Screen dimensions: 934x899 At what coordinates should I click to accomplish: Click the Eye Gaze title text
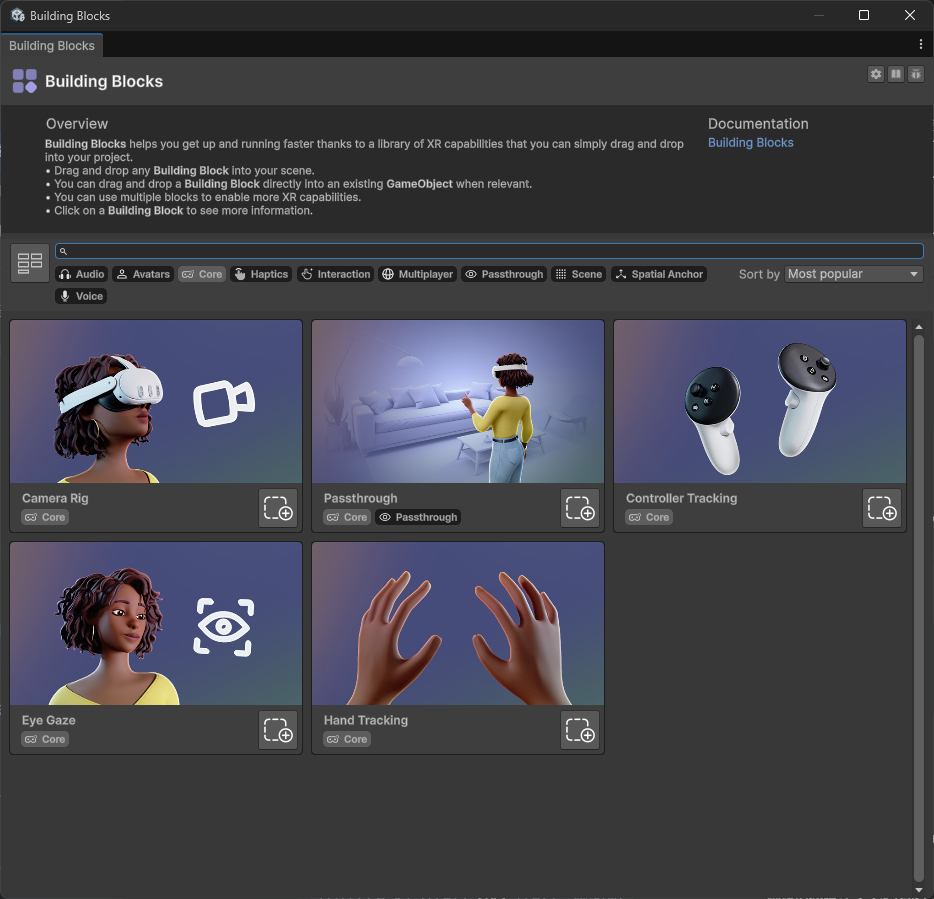[49, 720]
